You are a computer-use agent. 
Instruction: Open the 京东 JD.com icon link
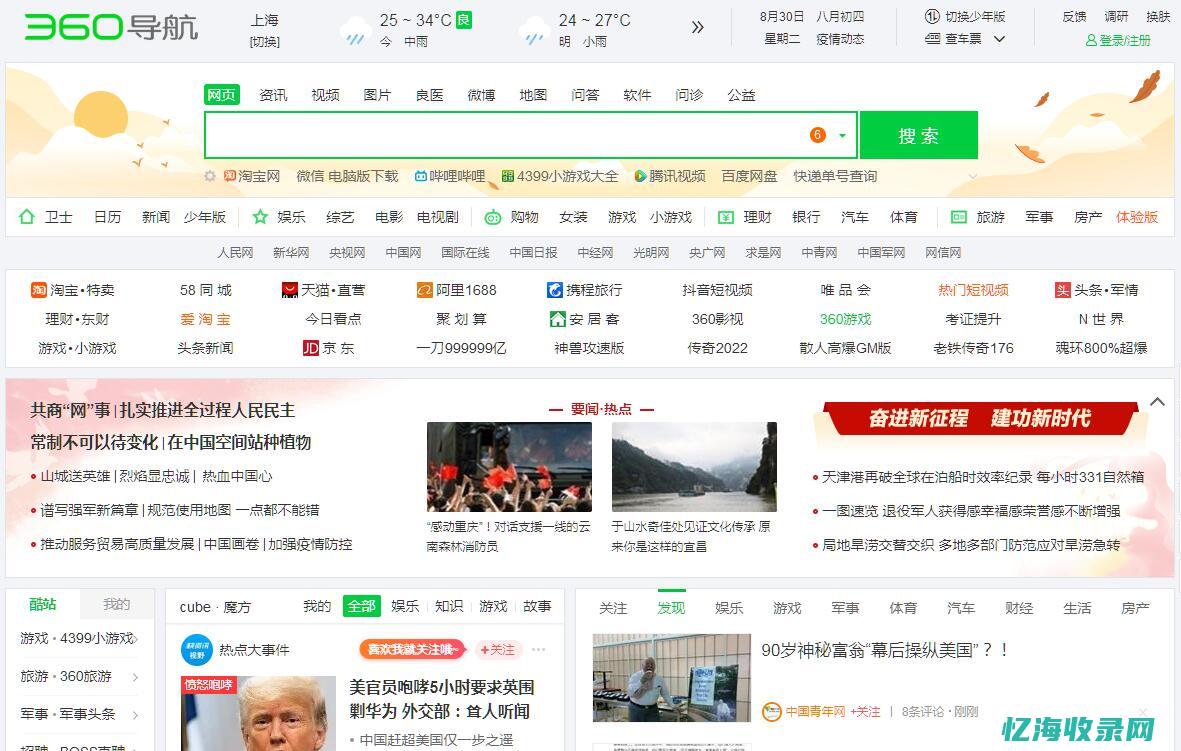(311, 347)
